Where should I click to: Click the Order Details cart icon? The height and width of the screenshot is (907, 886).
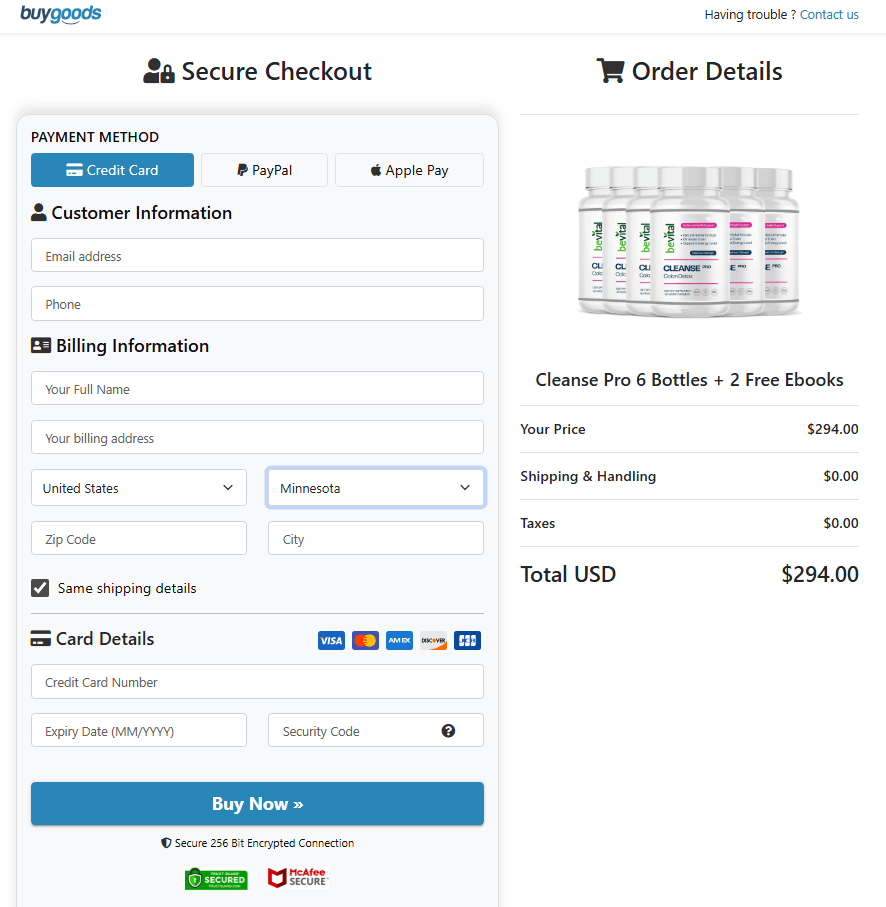tap(608, 70)
